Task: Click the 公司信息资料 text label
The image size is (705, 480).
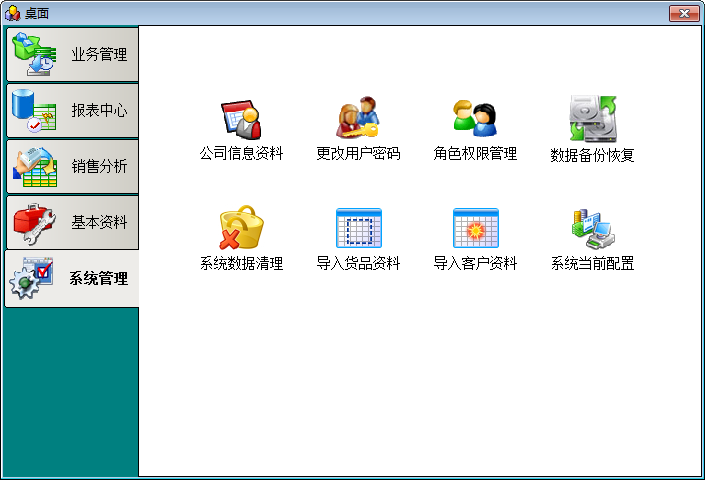Action: click(x=241, y=154)
